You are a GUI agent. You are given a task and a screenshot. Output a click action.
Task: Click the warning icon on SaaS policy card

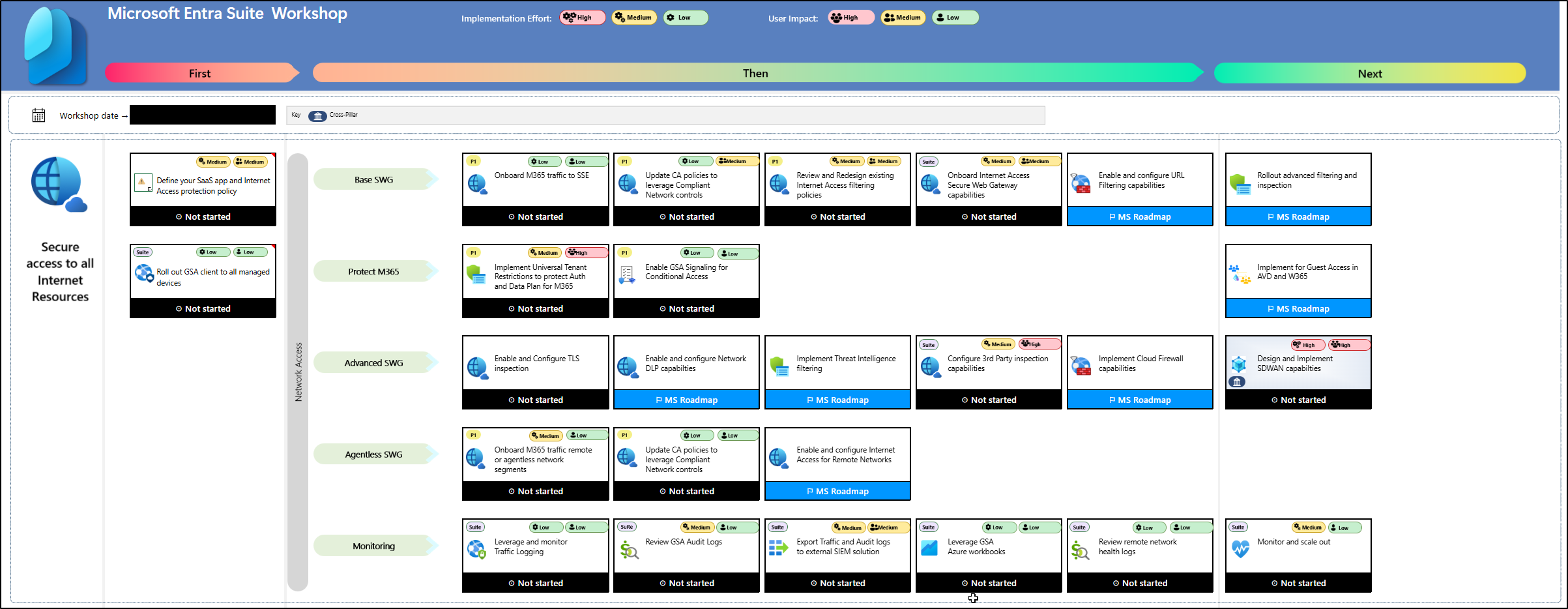coord(142,182)
